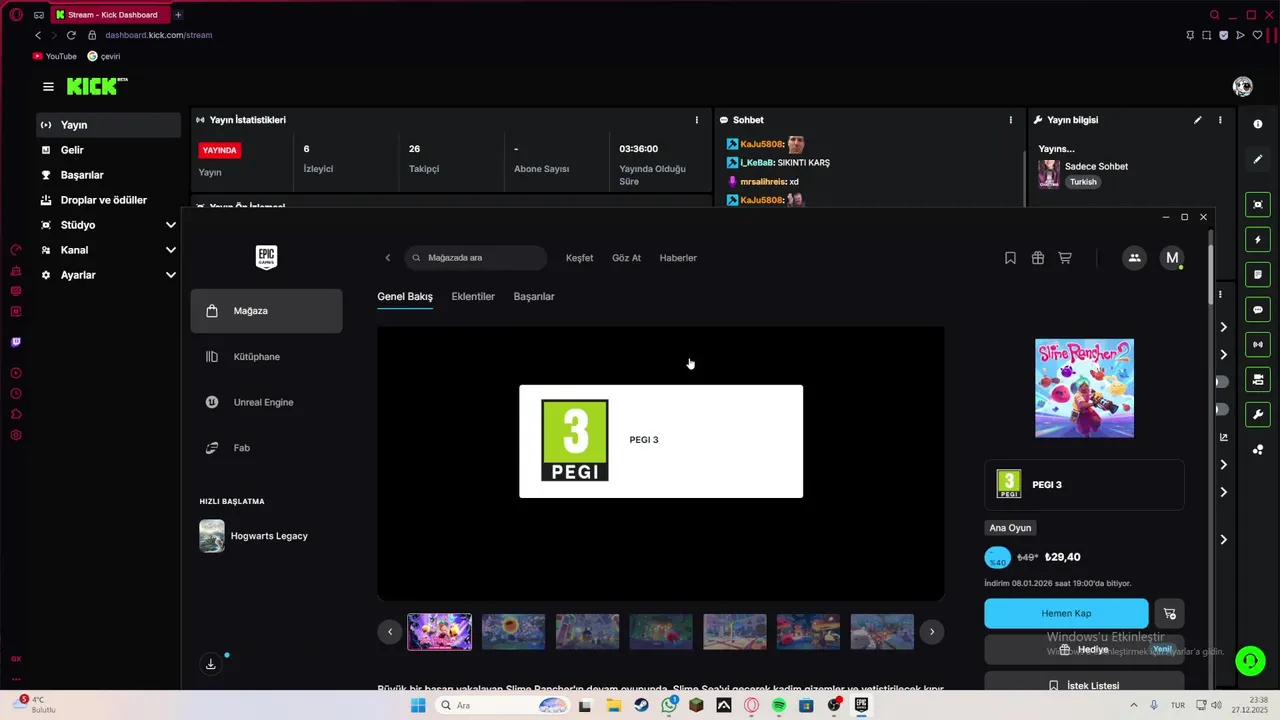Open the friends icon in Epic launcher
Screen dimensions: 1280x720
click(1134, 258)
